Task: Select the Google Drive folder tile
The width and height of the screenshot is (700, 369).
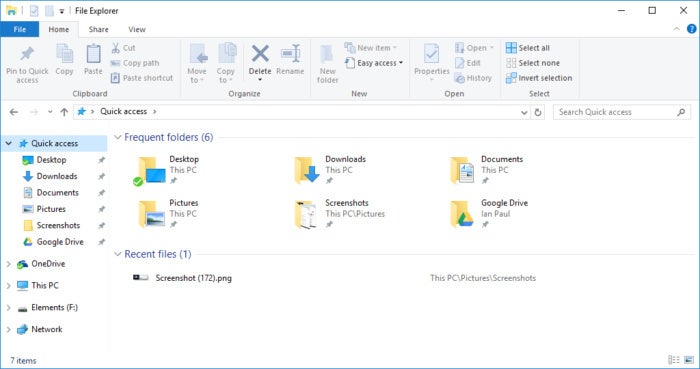Action: [489, 214]
